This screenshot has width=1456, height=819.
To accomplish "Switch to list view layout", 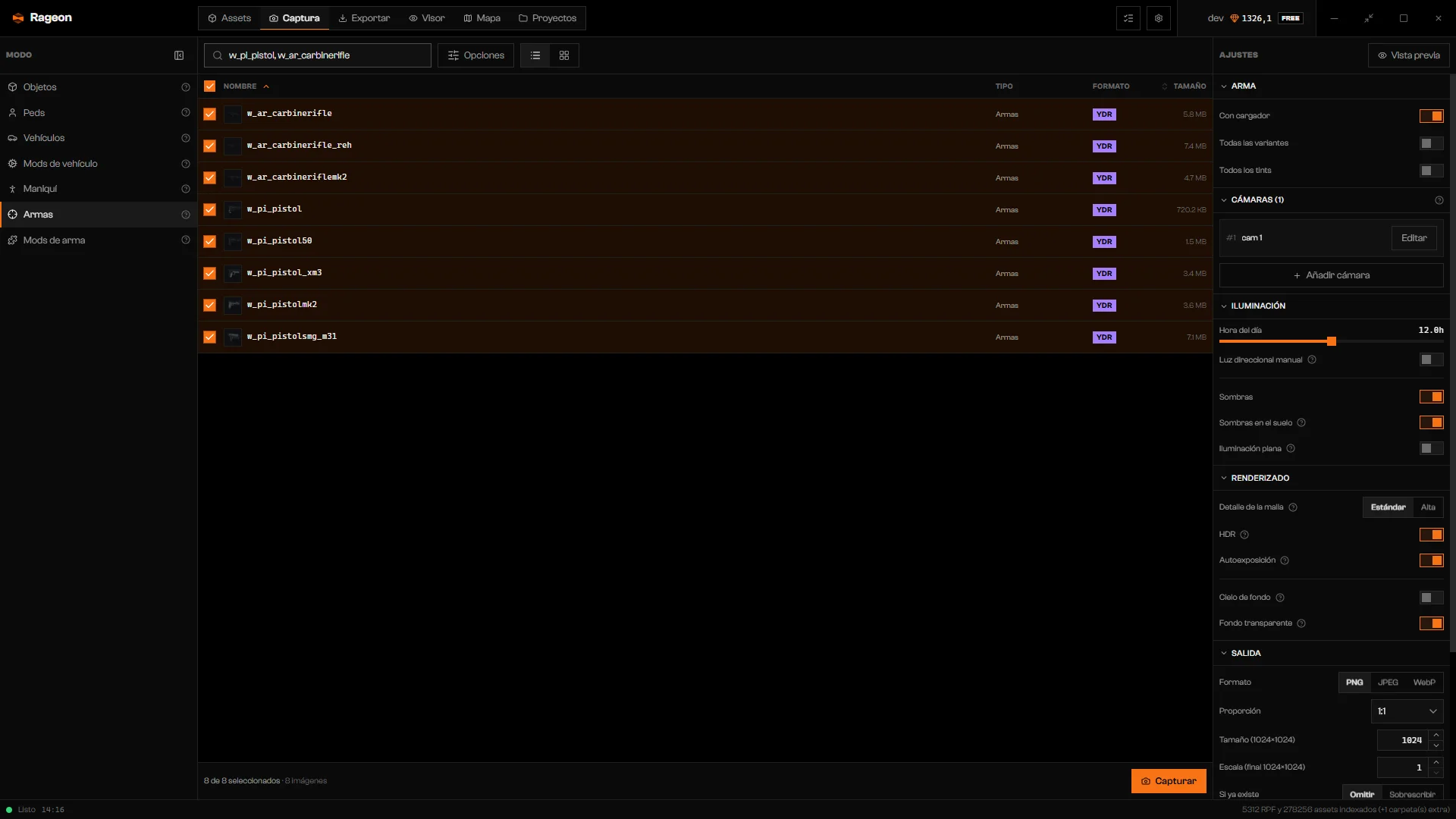I will pyautogui.click(x=535, y=55).
